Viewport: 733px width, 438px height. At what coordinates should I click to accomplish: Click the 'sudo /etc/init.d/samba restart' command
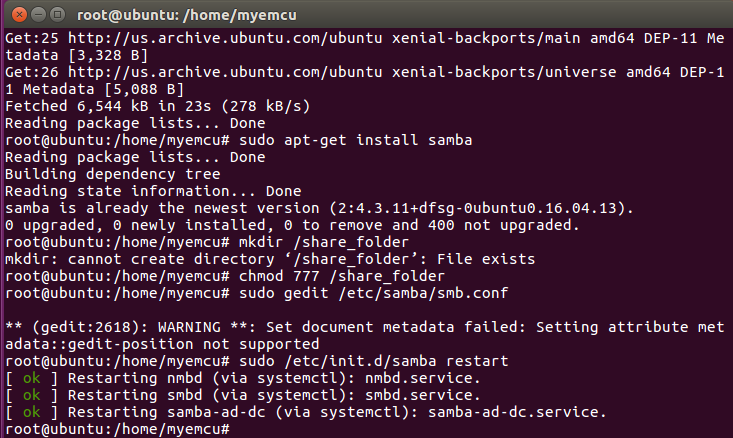pos(373,361)
